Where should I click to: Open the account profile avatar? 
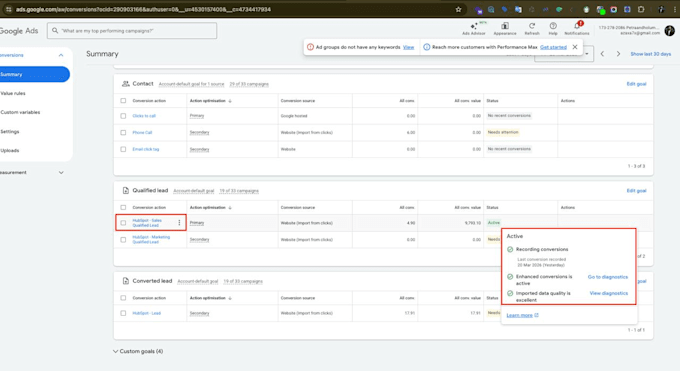click(669, 30)
